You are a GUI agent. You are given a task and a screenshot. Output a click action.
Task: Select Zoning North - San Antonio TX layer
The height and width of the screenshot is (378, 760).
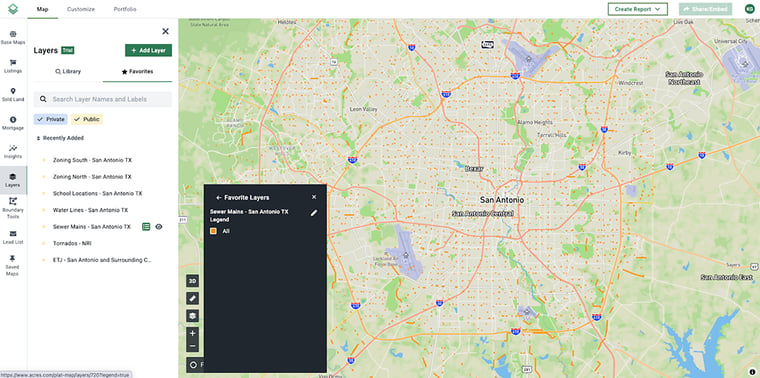(92, 177)
